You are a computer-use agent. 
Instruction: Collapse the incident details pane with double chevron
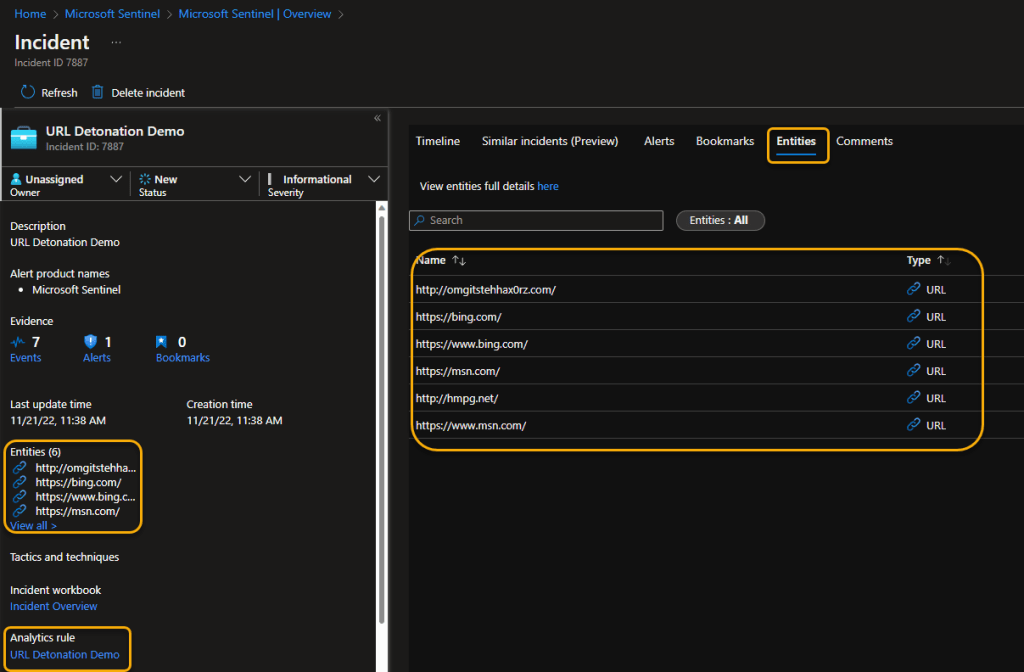click(x=377, y=118)
